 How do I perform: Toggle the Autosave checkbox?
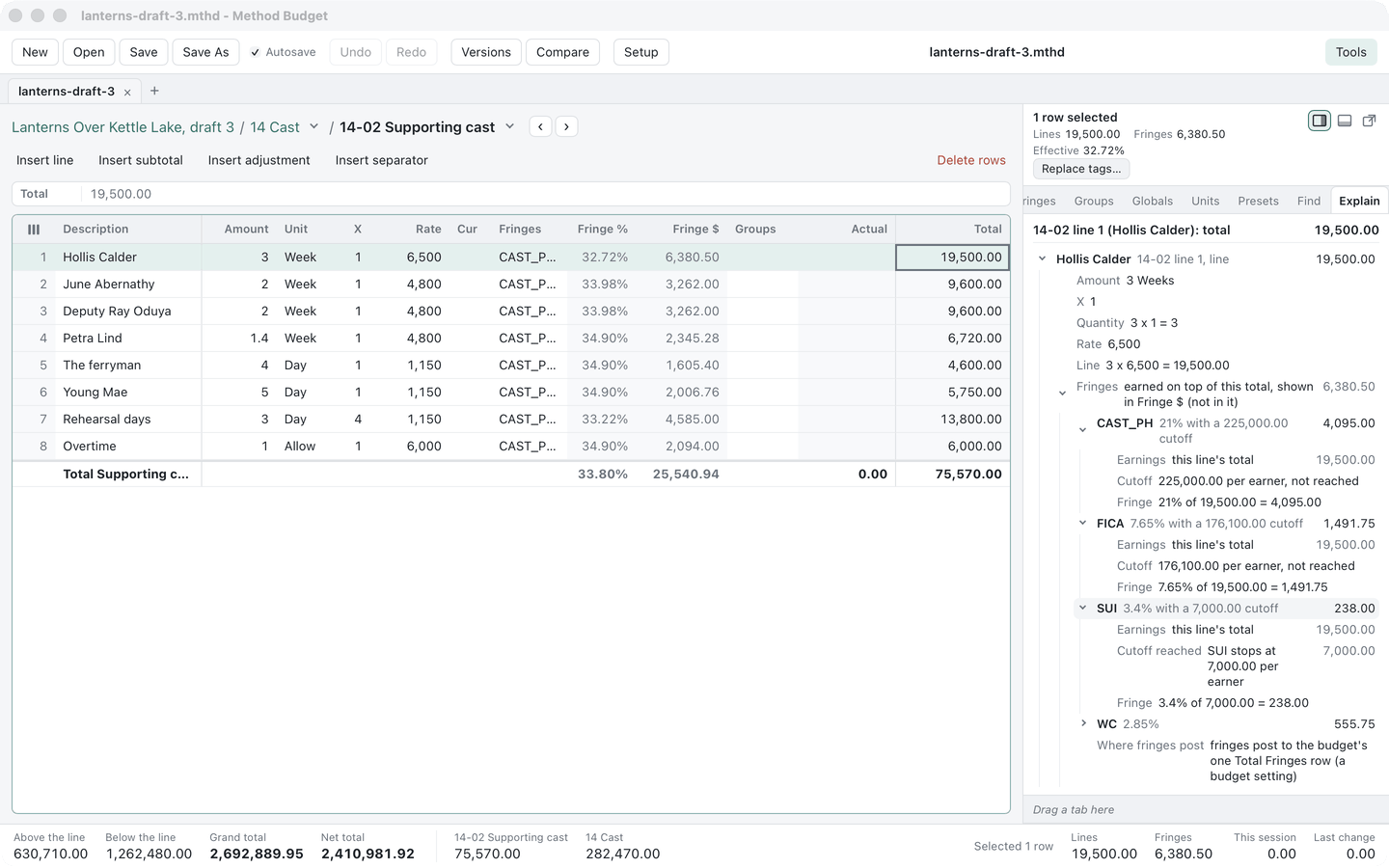(x=256, y=52)
